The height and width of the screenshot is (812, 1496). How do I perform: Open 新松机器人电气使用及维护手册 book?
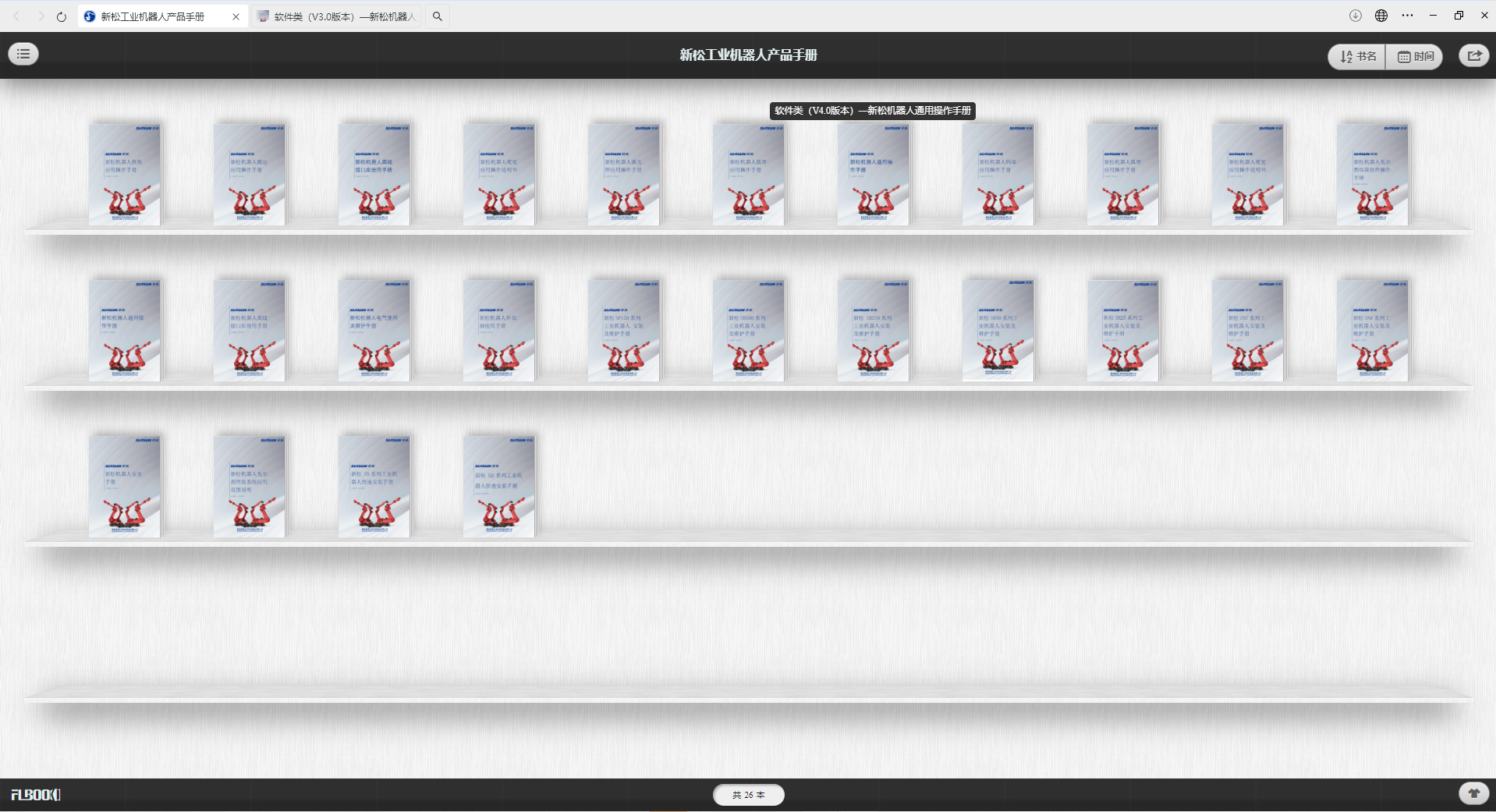pyautogui.click(x=374, y=331)
